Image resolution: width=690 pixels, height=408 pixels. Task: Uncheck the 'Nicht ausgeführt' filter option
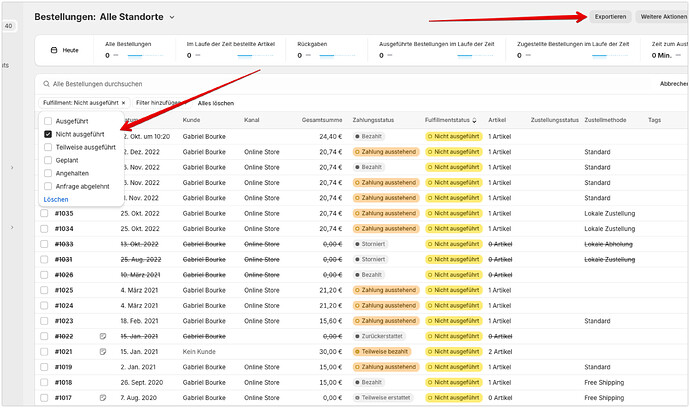click(48, 134)
